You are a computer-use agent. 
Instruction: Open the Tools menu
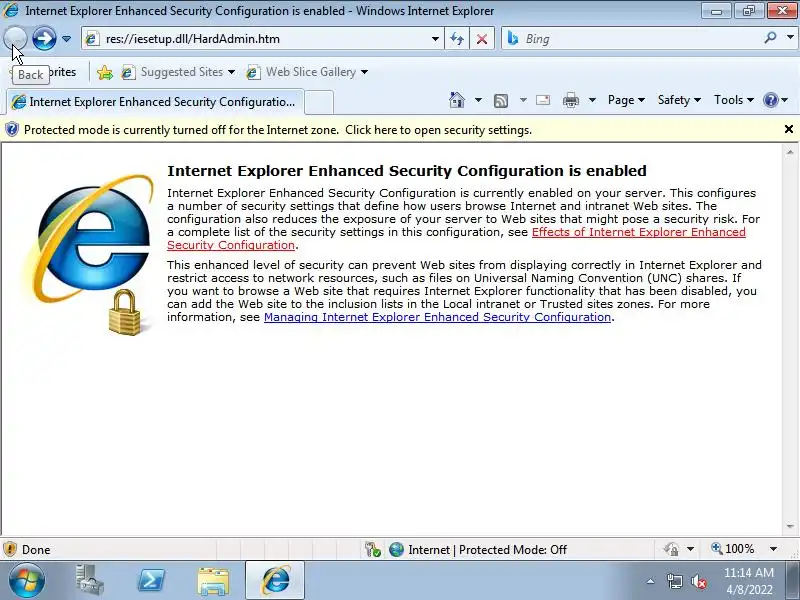coord(733,100)
